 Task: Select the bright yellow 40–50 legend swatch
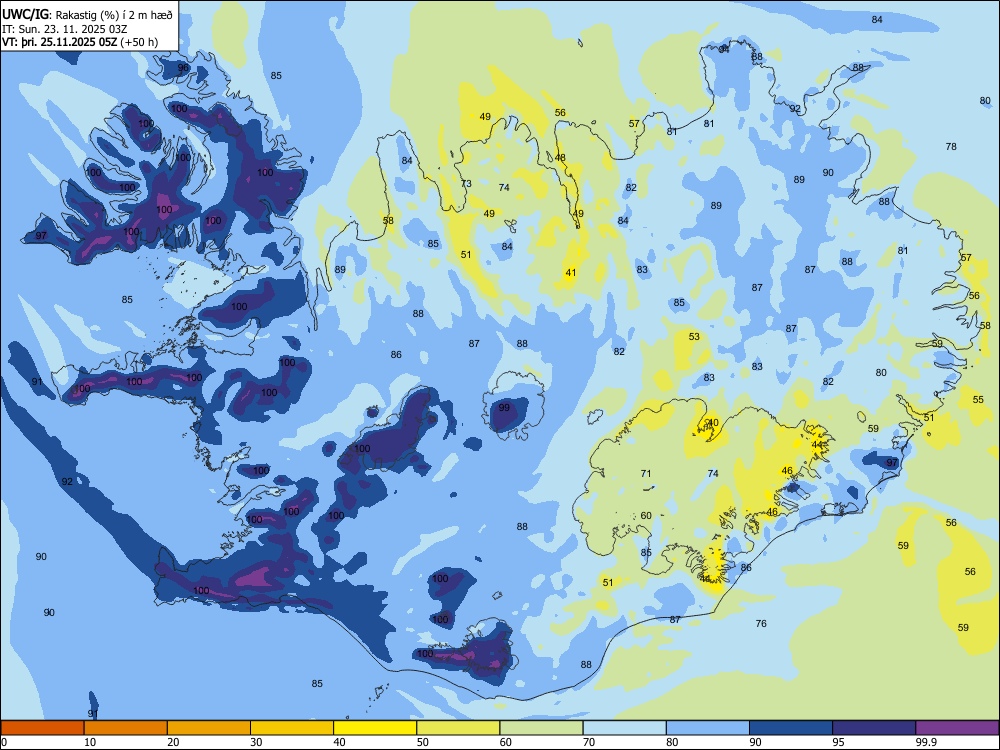click(375, 728)
